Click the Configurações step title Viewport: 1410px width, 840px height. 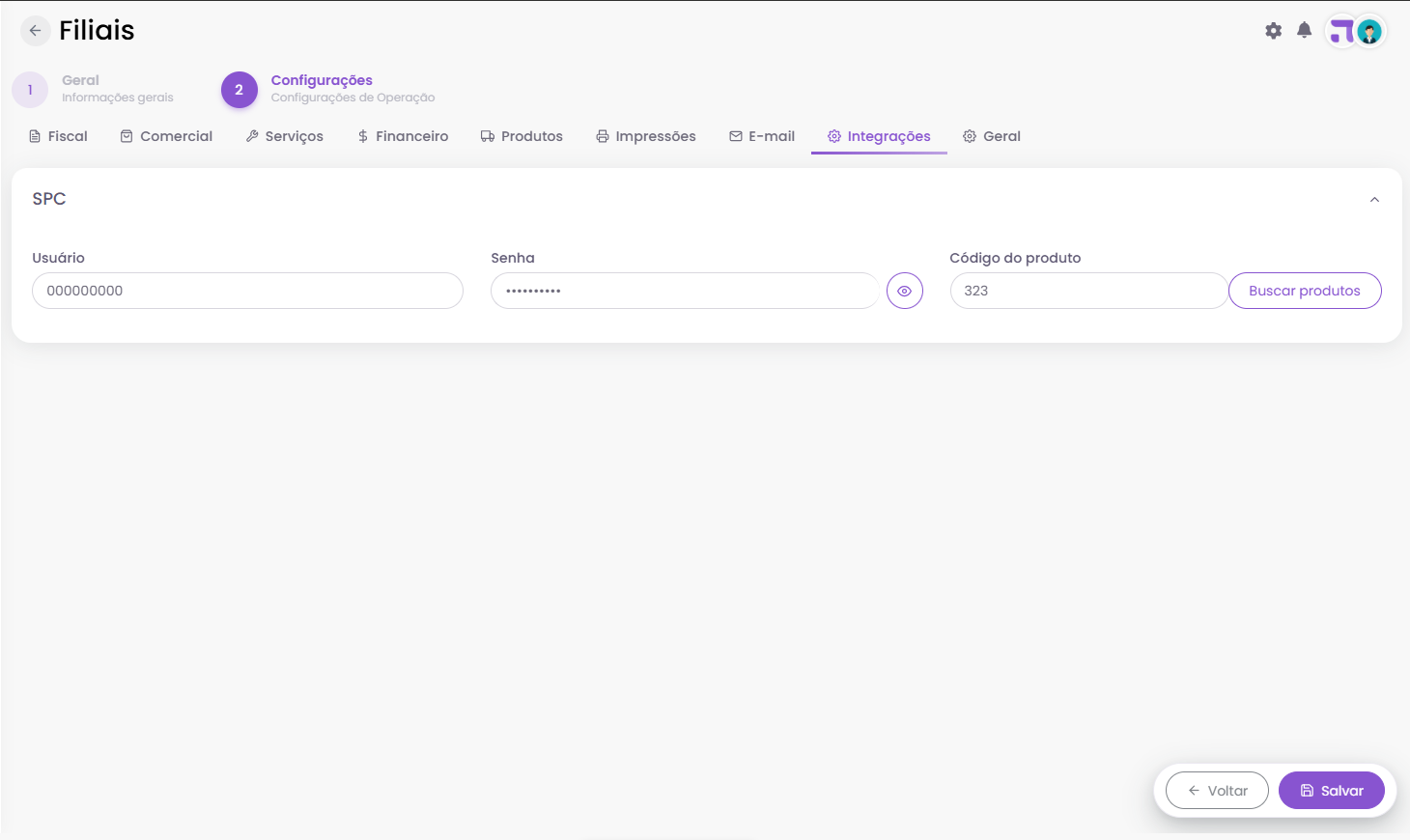322,80
